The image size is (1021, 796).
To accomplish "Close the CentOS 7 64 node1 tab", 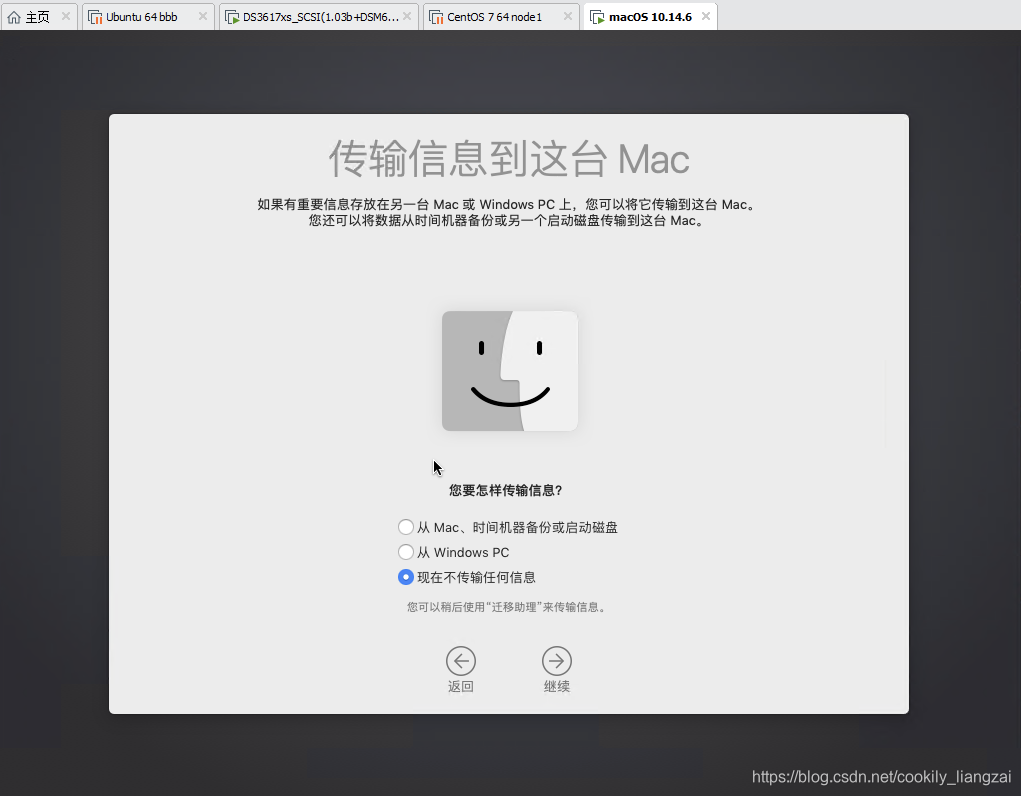I will tap(568, 16).
